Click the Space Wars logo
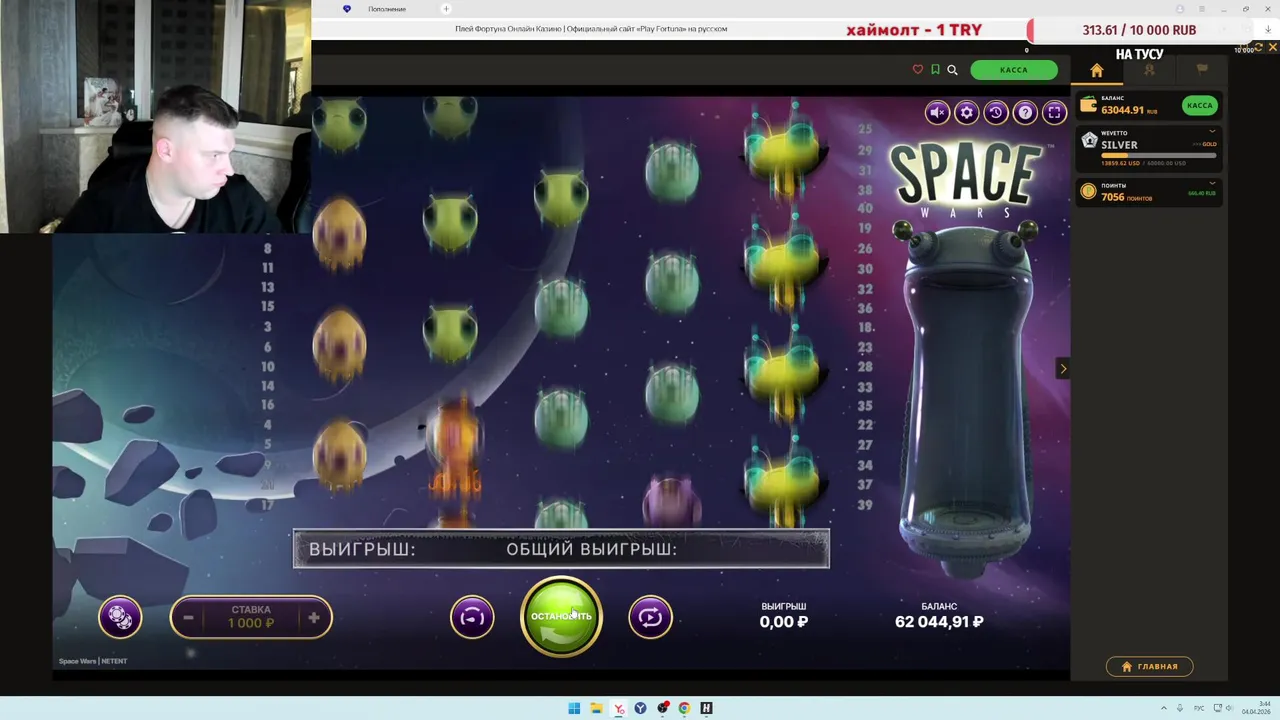Viewport: 1280px width, 720px height. click(966, 181)
